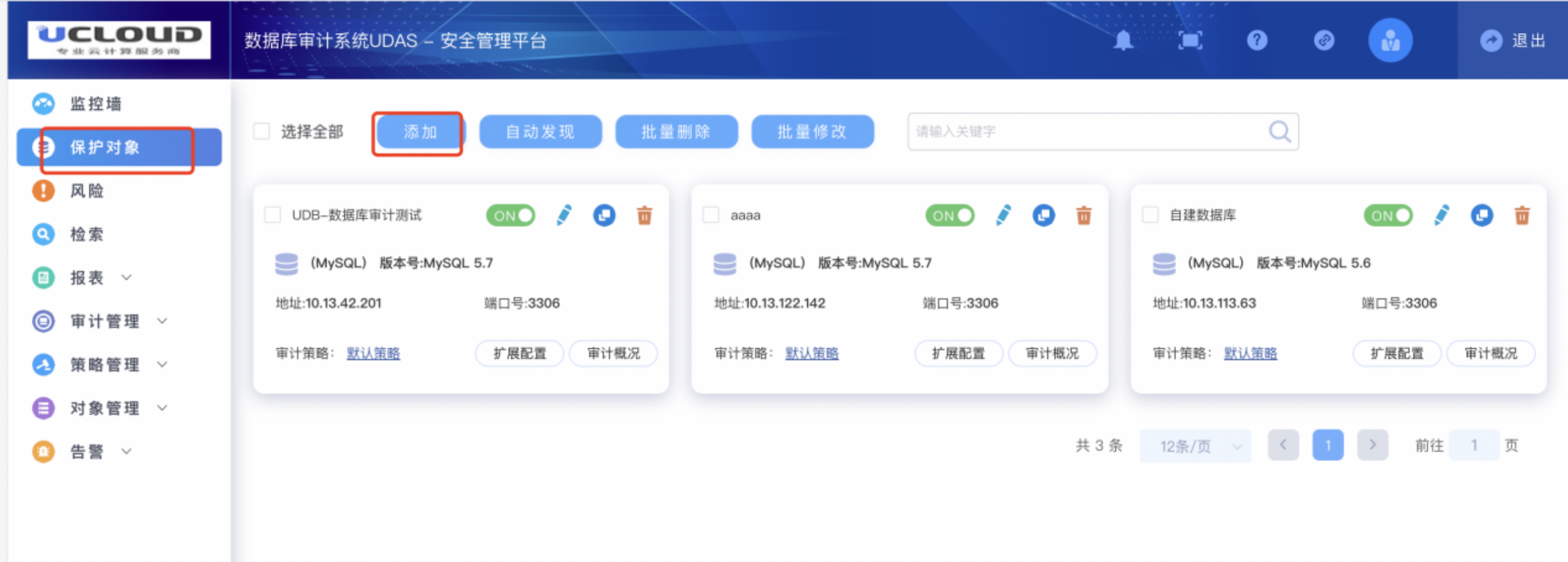This screenshot has height=562, width=1568.
Task: Click the 策略管理 sidebar icon
Action: click(43, 364)
